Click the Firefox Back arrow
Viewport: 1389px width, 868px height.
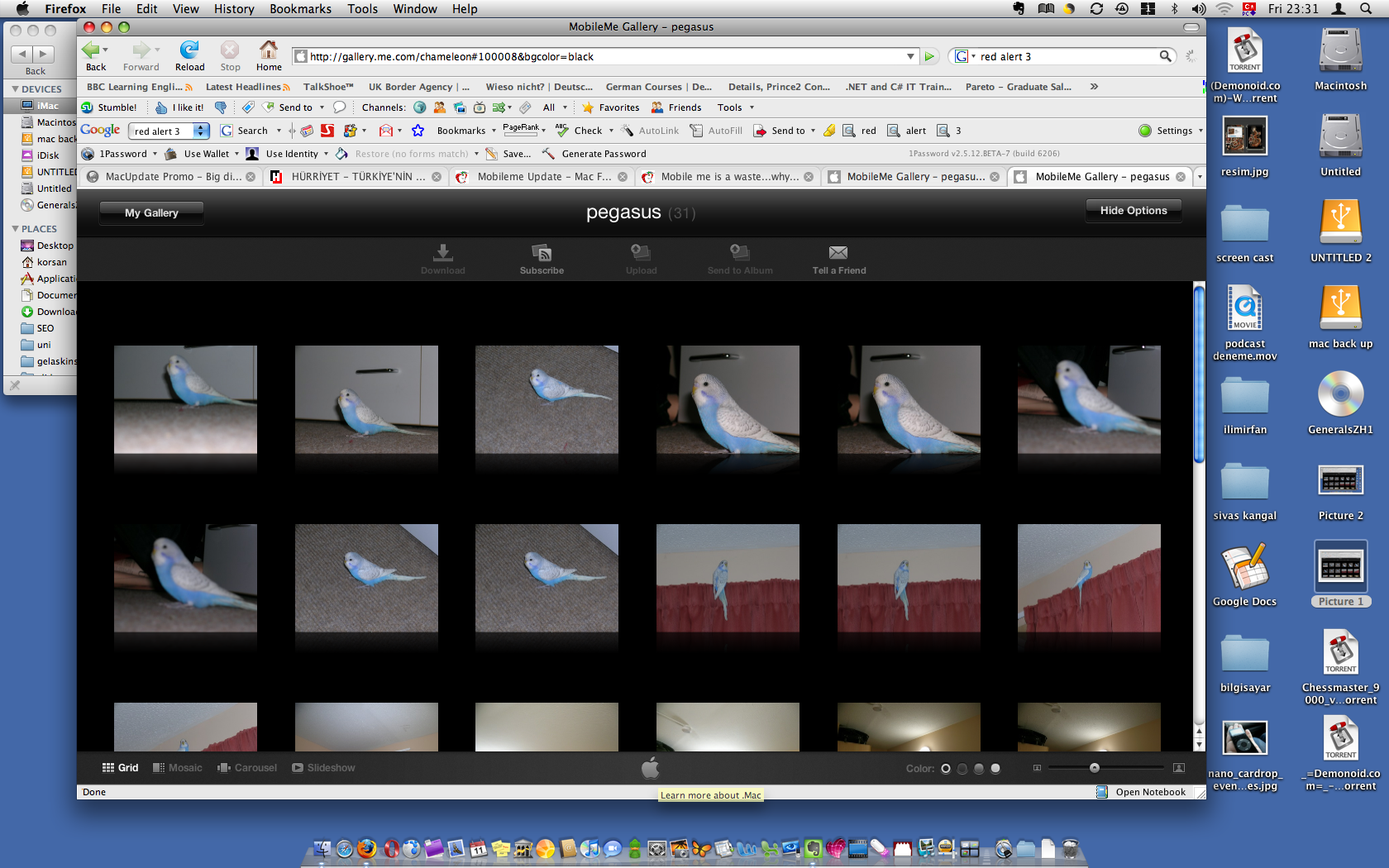(x=92, y=50)
